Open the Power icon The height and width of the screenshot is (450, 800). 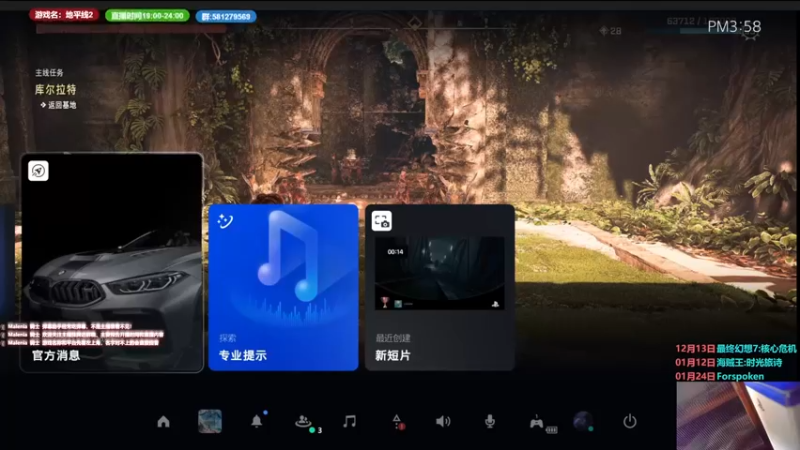pos(630,421)
